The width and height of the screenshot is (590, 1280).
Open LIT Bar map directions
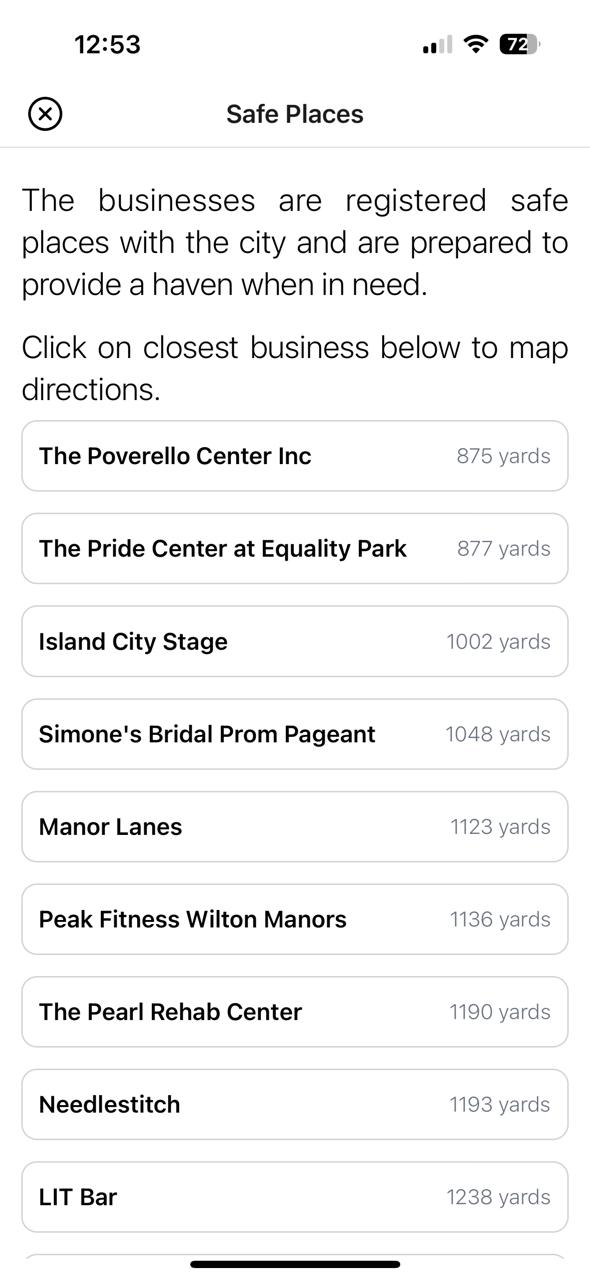pyautogui.click(x=295, y=1197)
